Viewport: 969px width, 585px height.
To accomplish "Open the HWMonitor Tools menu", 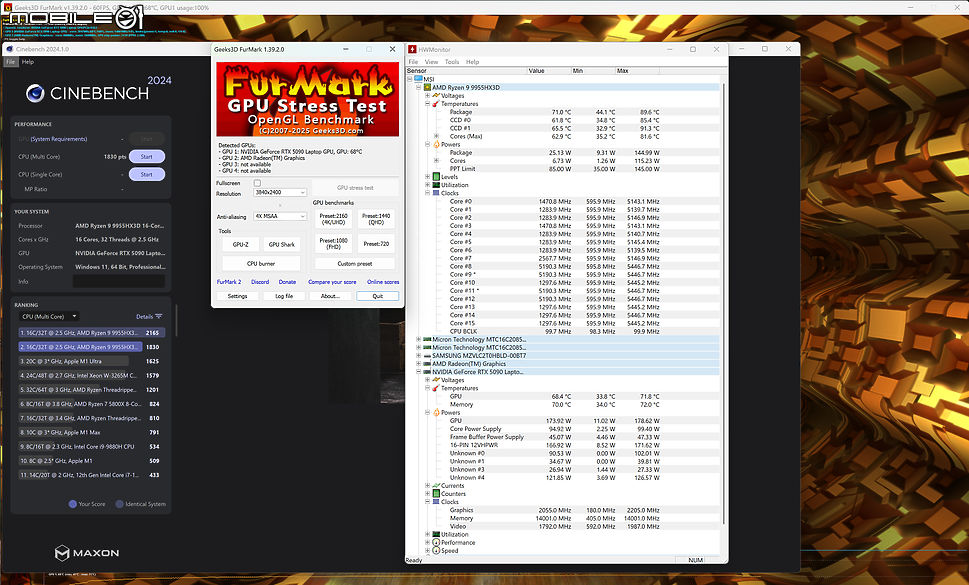I will coord(452,62).
